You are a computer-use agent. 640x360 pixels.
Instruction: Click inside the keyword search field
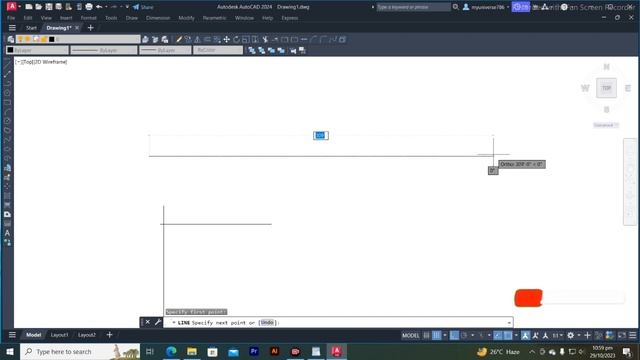413,7
